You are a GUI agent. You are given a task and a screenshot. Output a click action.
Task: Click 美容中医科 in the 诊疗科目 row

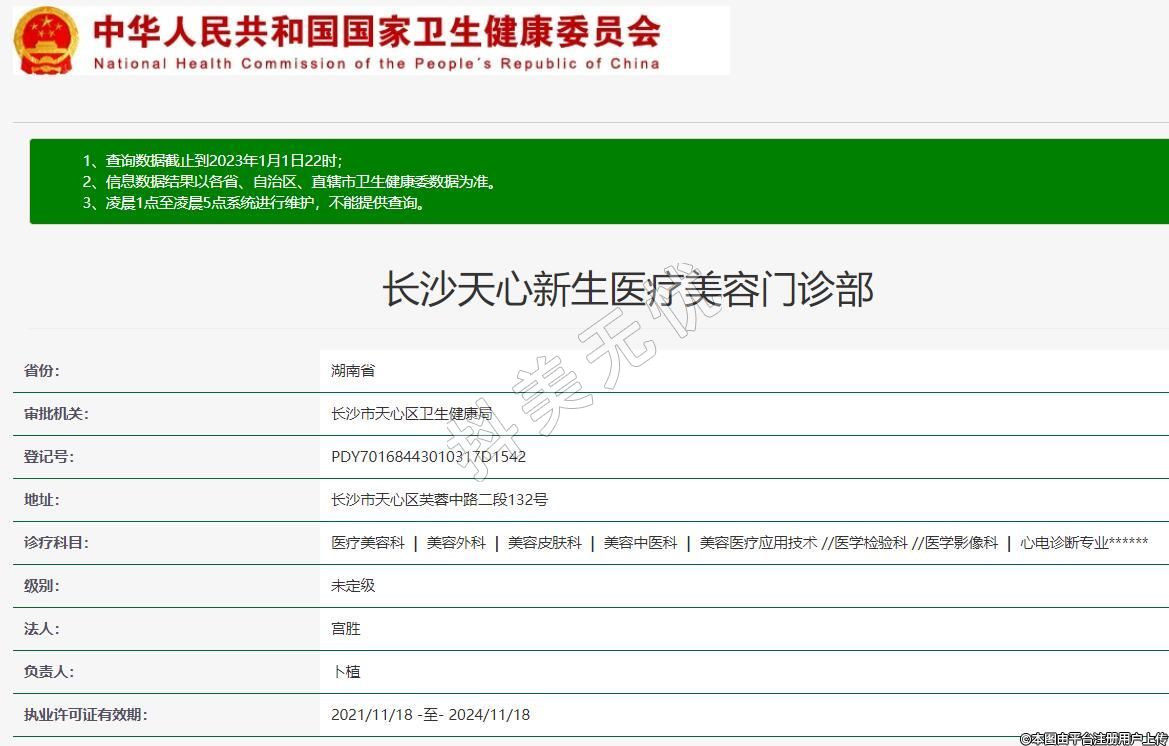point(640,543)
